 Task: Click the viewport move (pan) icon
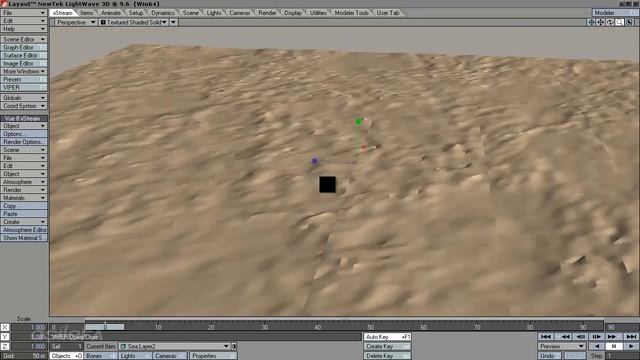[x=601, y=22]
